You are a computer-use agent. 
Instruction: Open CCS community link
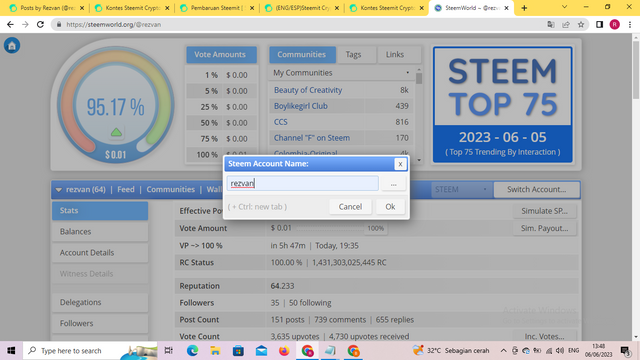(280, 122)
